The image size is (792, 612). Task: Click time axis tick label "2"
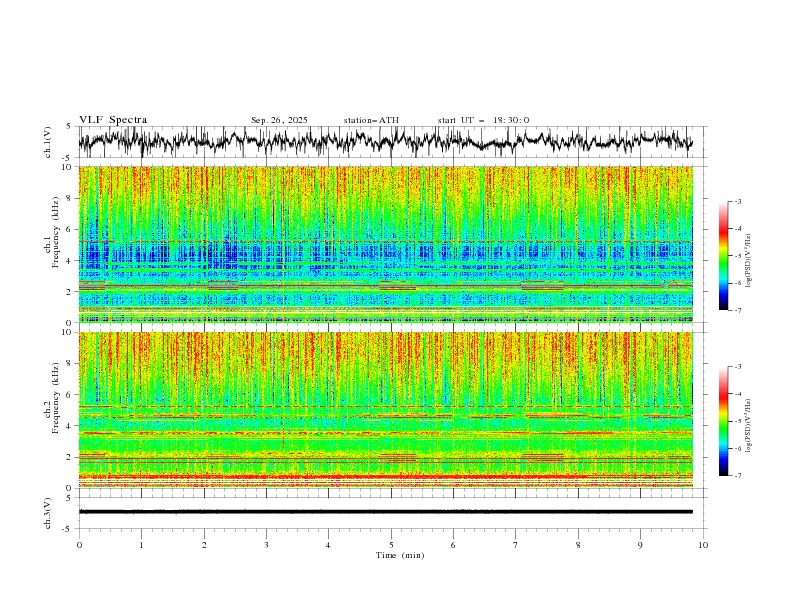(204, 545)
